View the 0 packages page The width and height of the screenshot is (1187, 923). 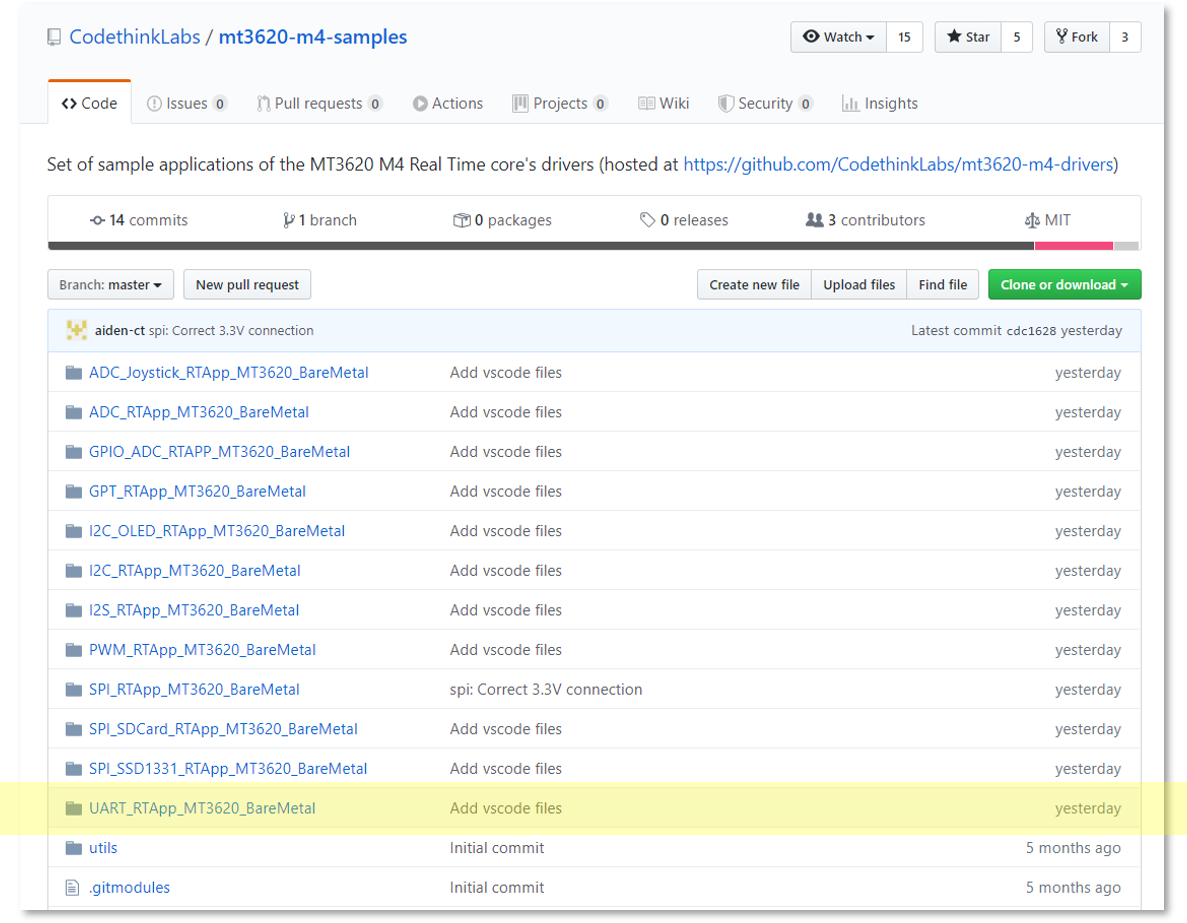[x=503, y=220]
